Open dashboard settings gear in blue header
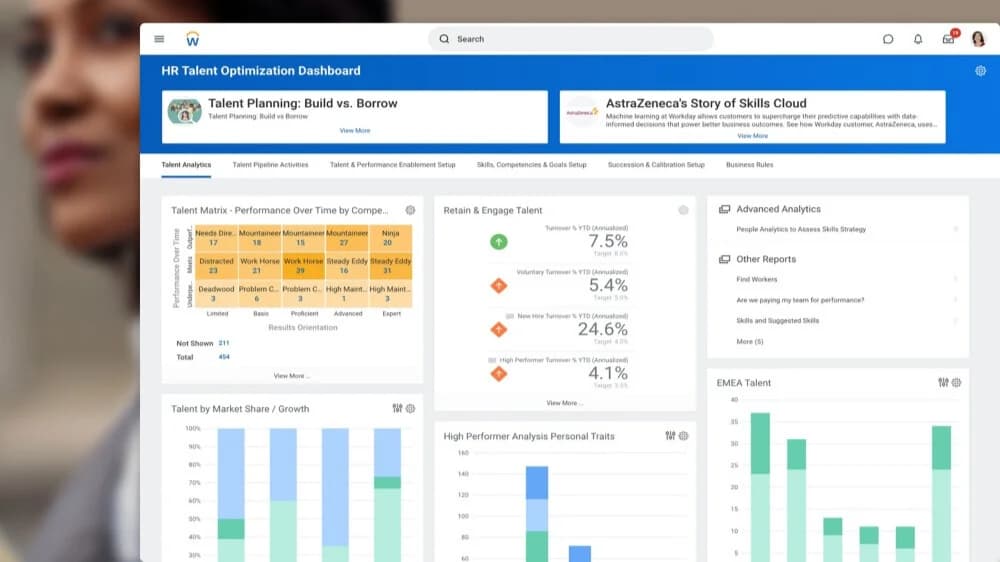The image size is (1000, 562). [x=980, y=71]
